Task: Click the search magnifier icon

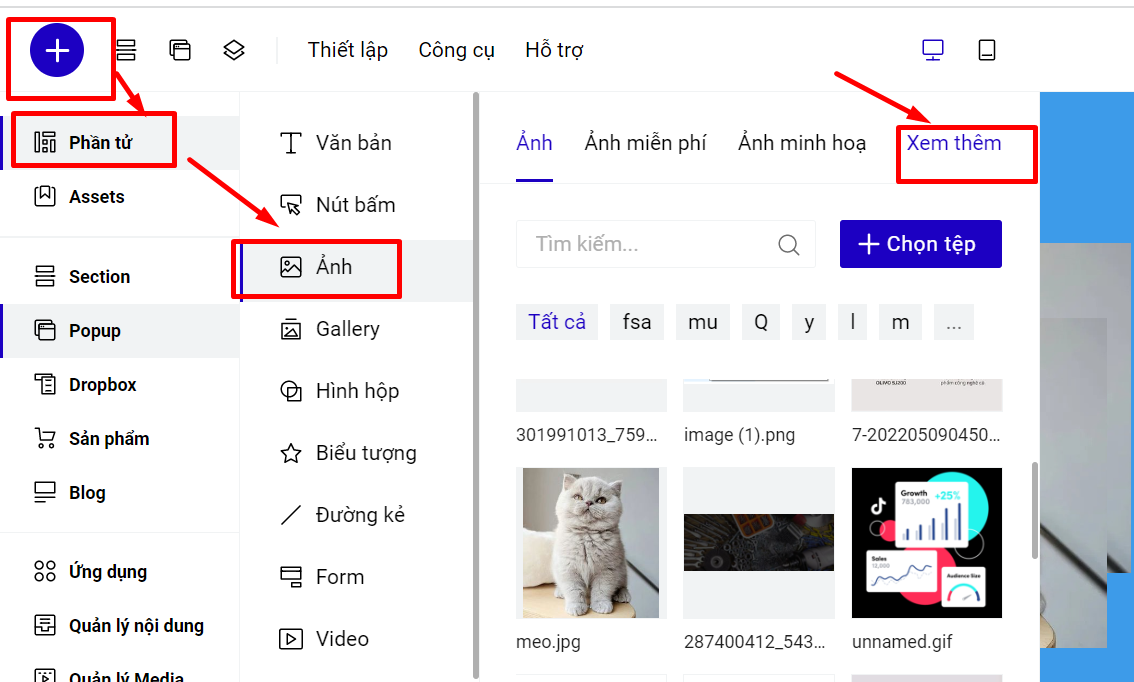Action: point(789,245)
